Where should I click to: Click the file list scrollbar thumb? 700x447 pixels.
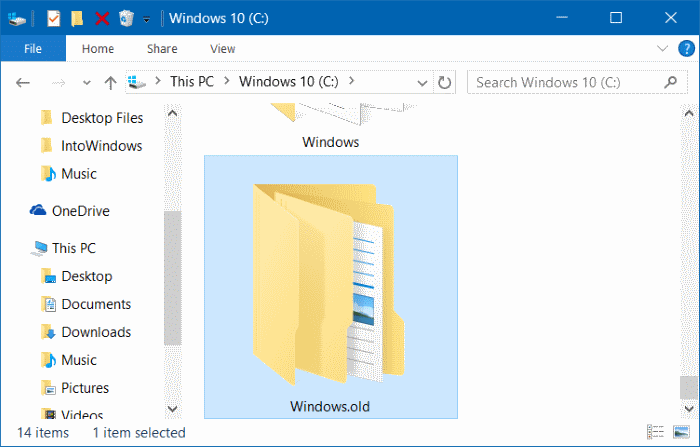point(689,387)
